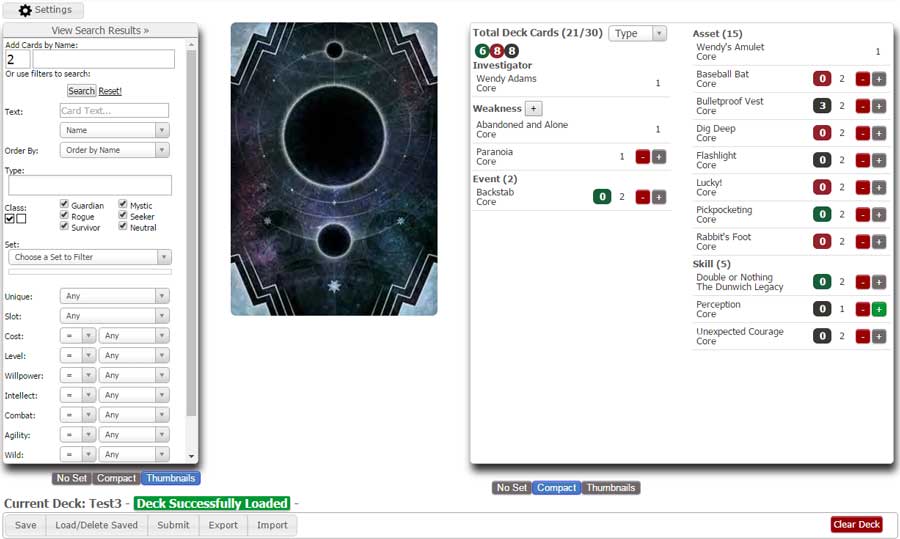Viewport: 900px width, 539px height.
Task: Open Settings with the gear icon
Action: pyautogui.click(x=44, y=10)
